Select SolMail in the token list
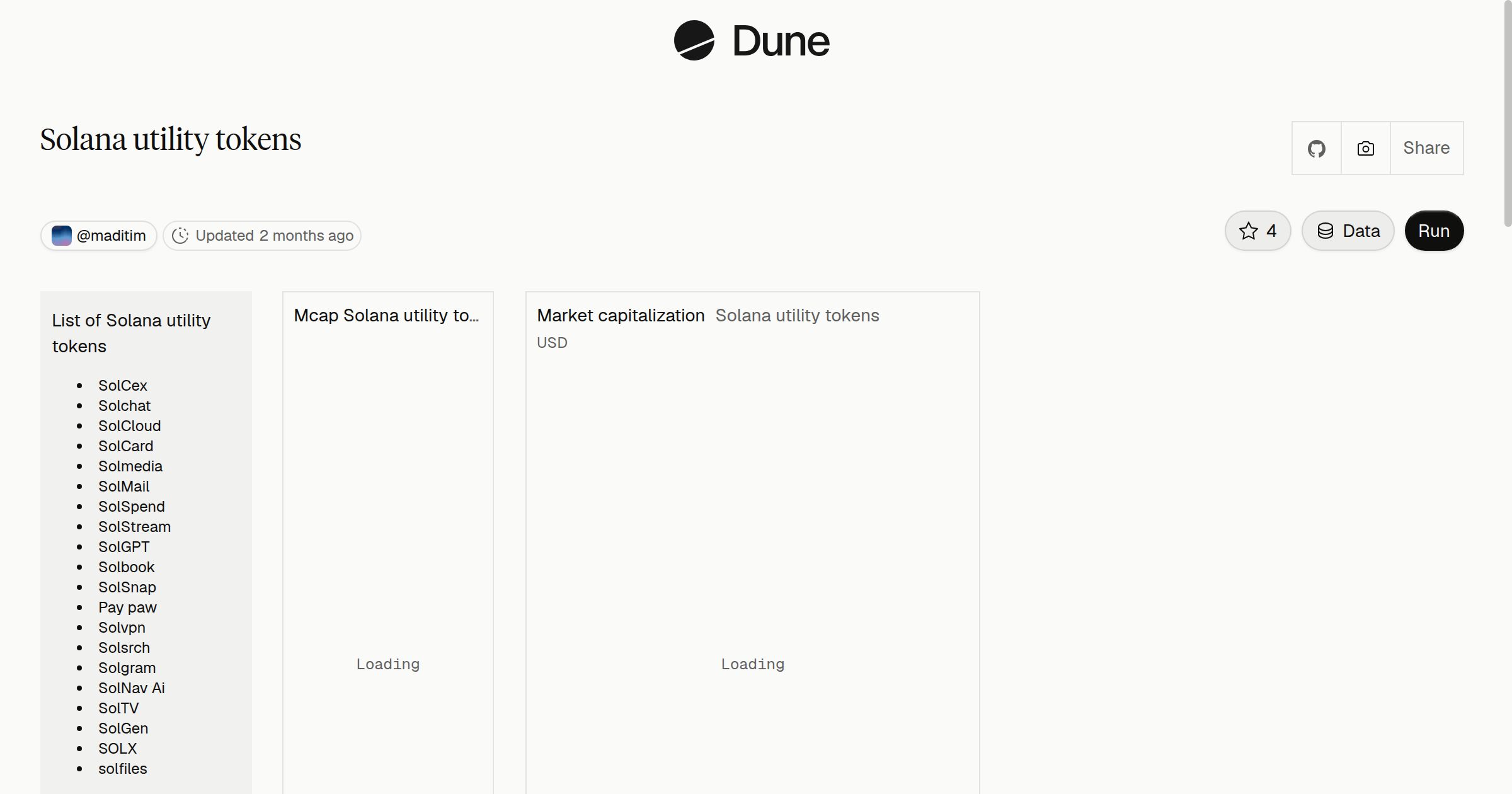 [x=124, y=486]
